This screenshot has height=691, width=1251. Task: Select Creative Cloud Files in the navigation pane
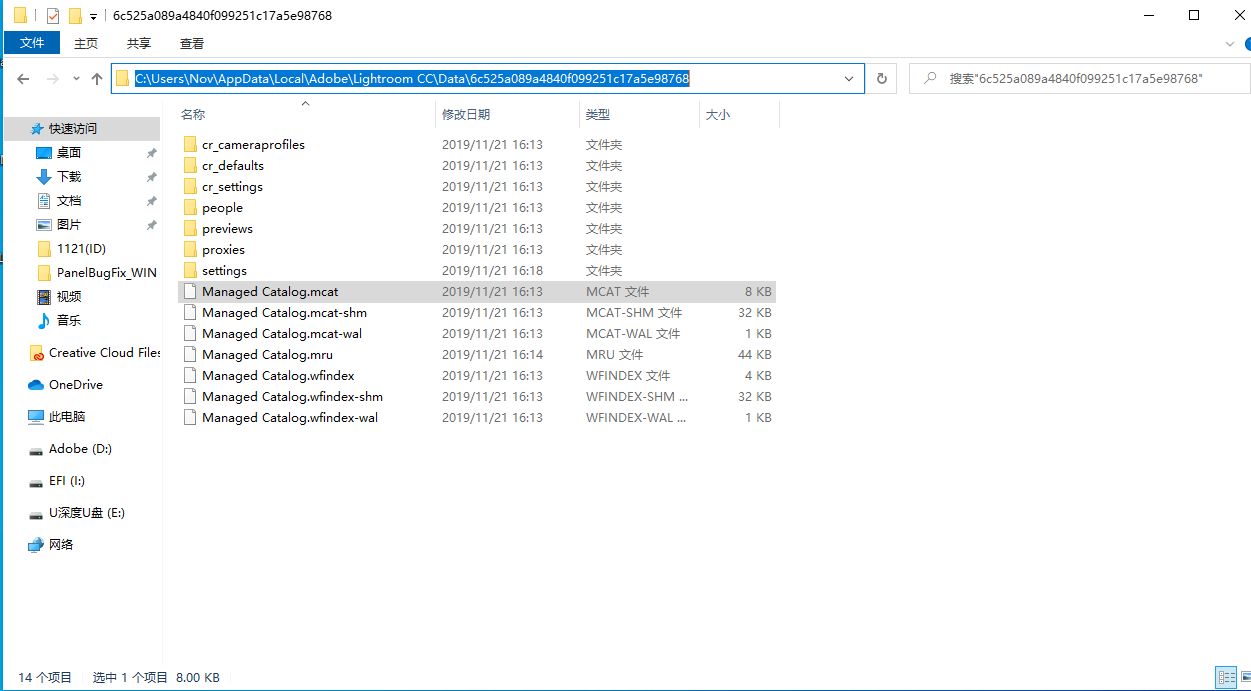[100, 353]
